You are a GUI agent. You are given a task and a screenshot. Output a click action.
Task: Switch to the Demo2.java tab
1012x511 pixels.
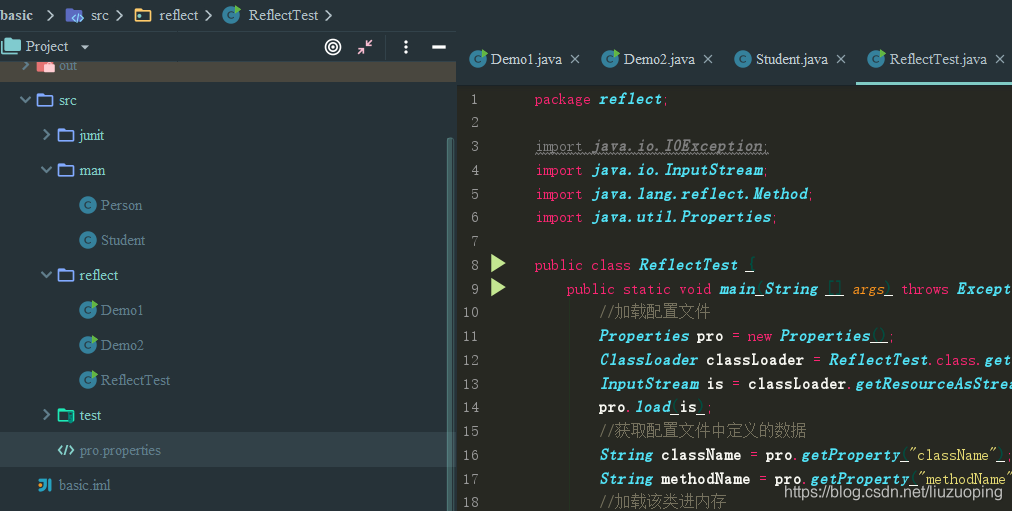[x=659, y=59]
